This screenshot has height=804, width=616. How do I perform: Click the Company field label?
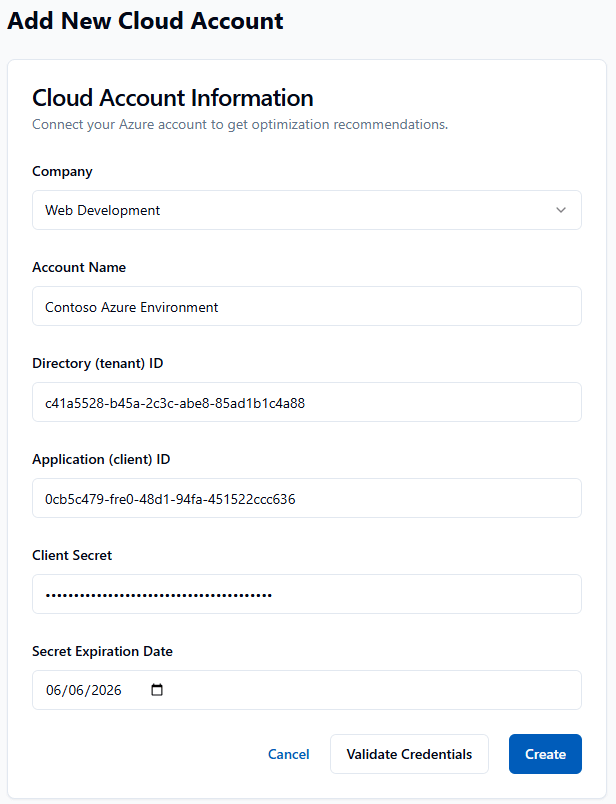62,171
